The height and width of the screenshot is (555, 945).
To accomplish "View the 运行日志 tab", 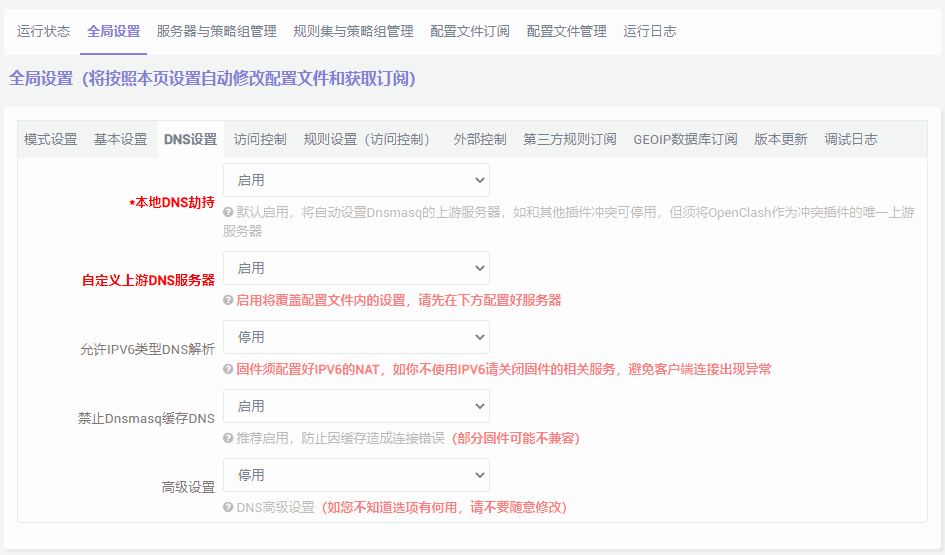I will pyautogui.click(x=649, y=31).
